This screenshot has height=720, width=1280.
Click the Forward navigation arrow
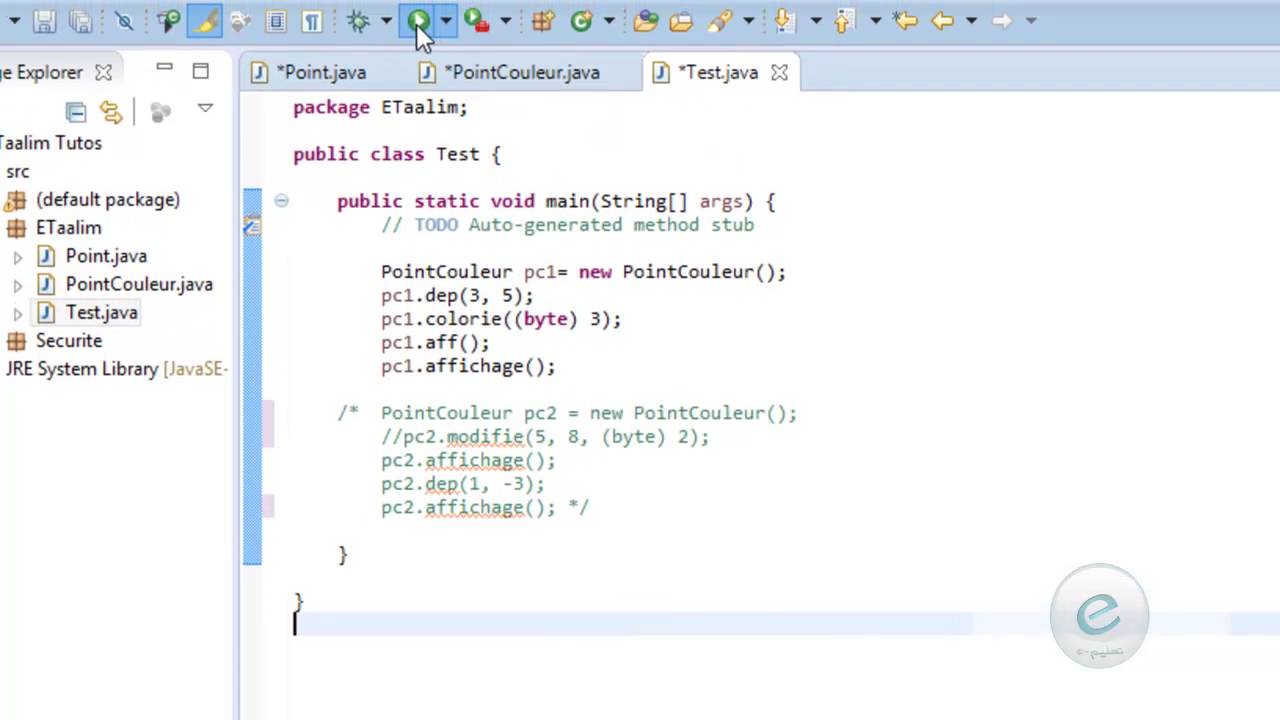1001,20
